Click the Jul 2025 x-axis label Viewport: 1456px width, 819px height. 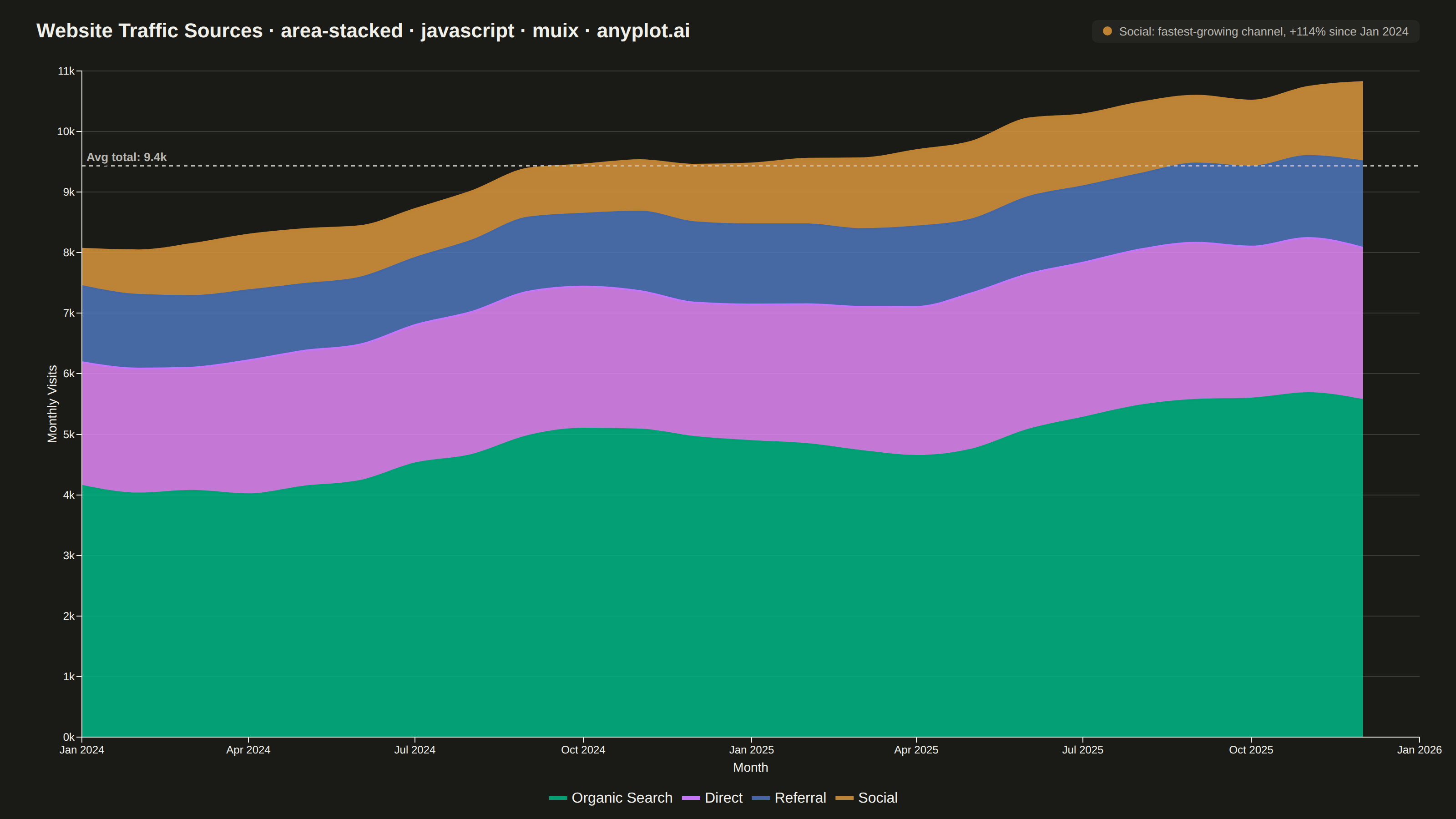1082,750
